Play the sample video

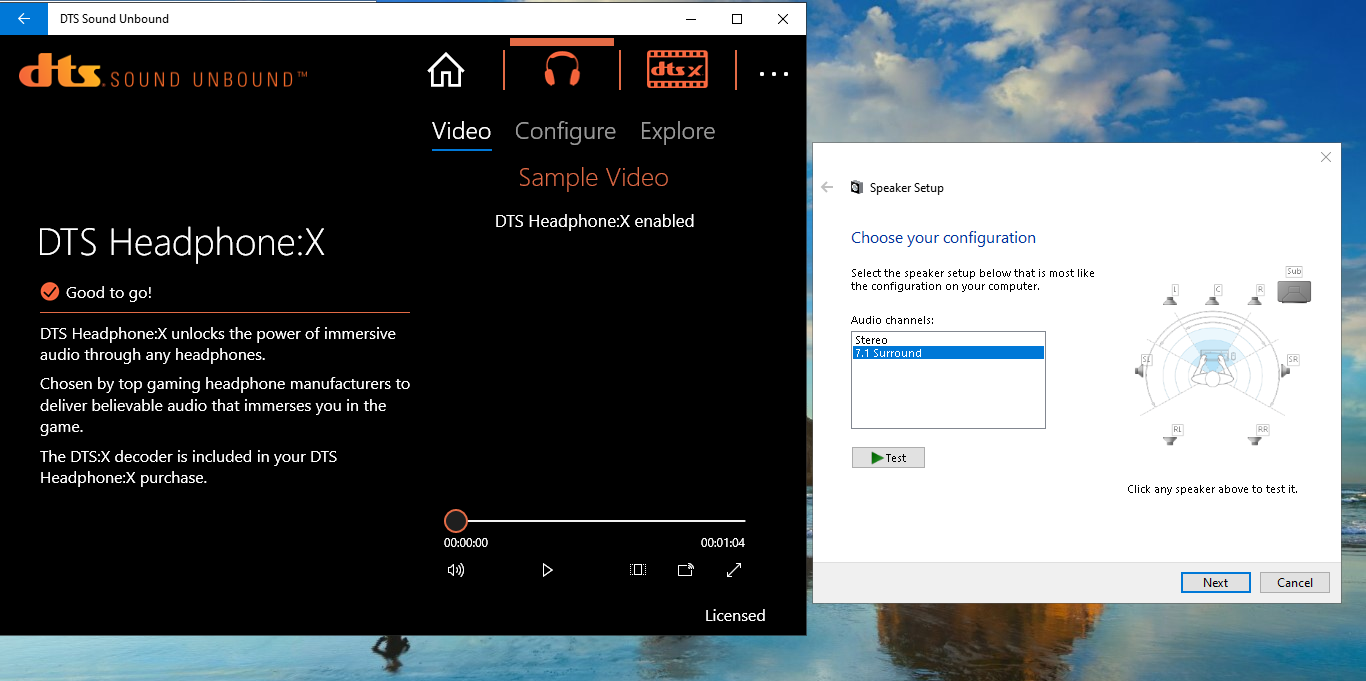point(547,570)
